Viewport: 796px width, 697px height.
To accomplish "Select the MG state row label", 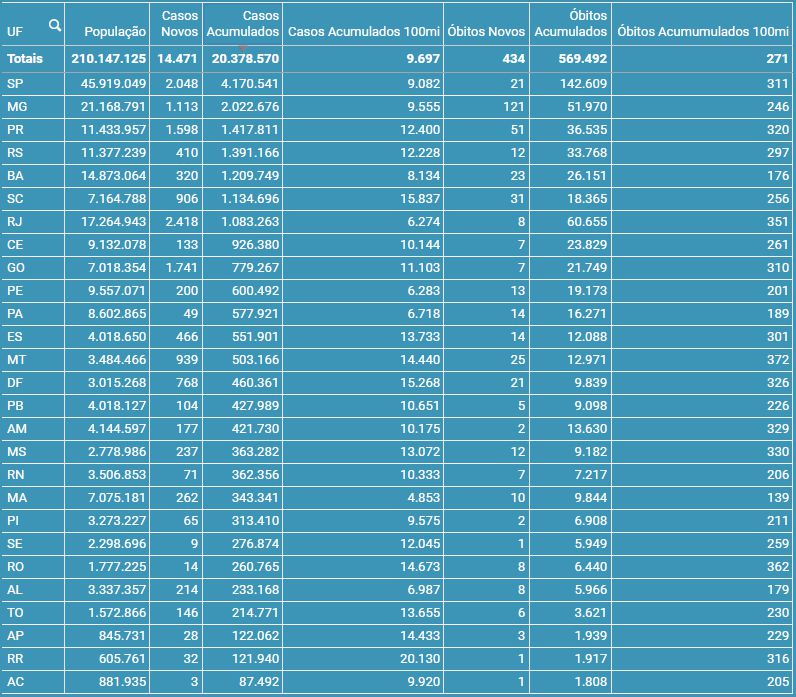I will [x=17, y=106].
